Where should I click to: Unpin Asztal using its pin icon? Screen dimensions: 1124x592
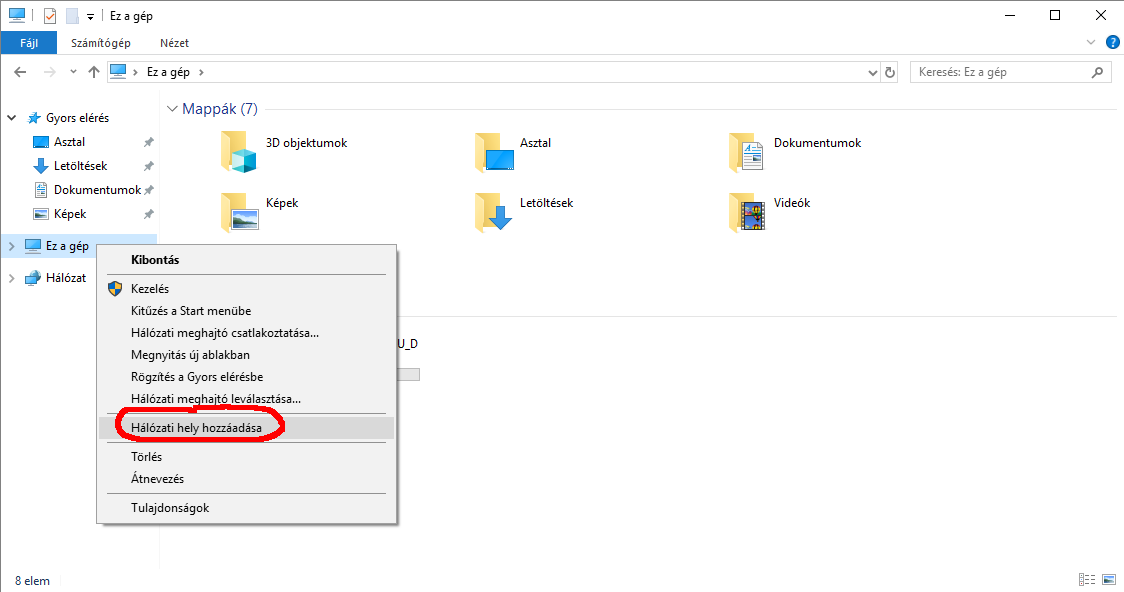tap(148, 142)
